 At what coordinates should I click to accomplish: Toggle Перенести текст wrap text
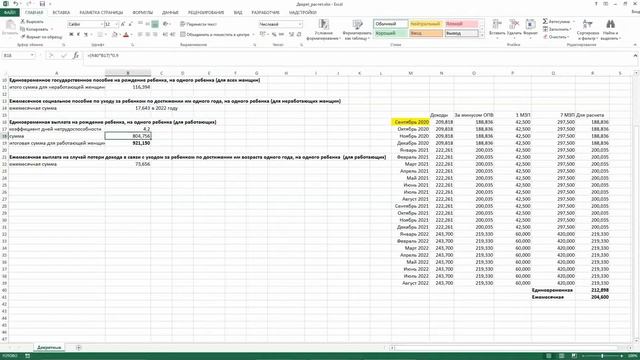tap(198, 24)
